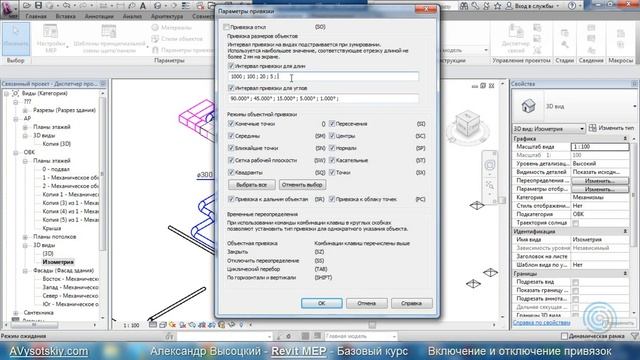This screenshot has width=640, height=360.
Task: Open the 'Главная модель' workset dropdown in status bar
Action: (x=361, y=336)
